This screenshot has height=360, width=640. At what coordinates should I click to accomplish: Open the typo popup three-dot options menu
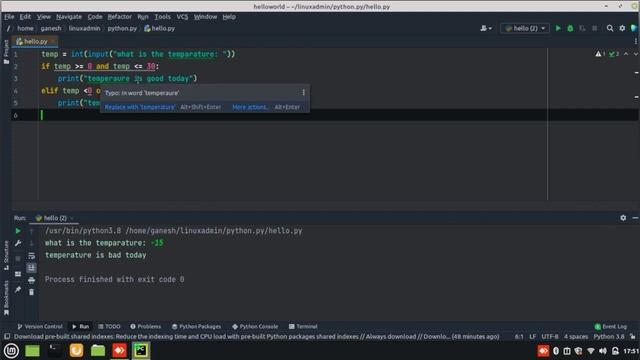point(303,93)
